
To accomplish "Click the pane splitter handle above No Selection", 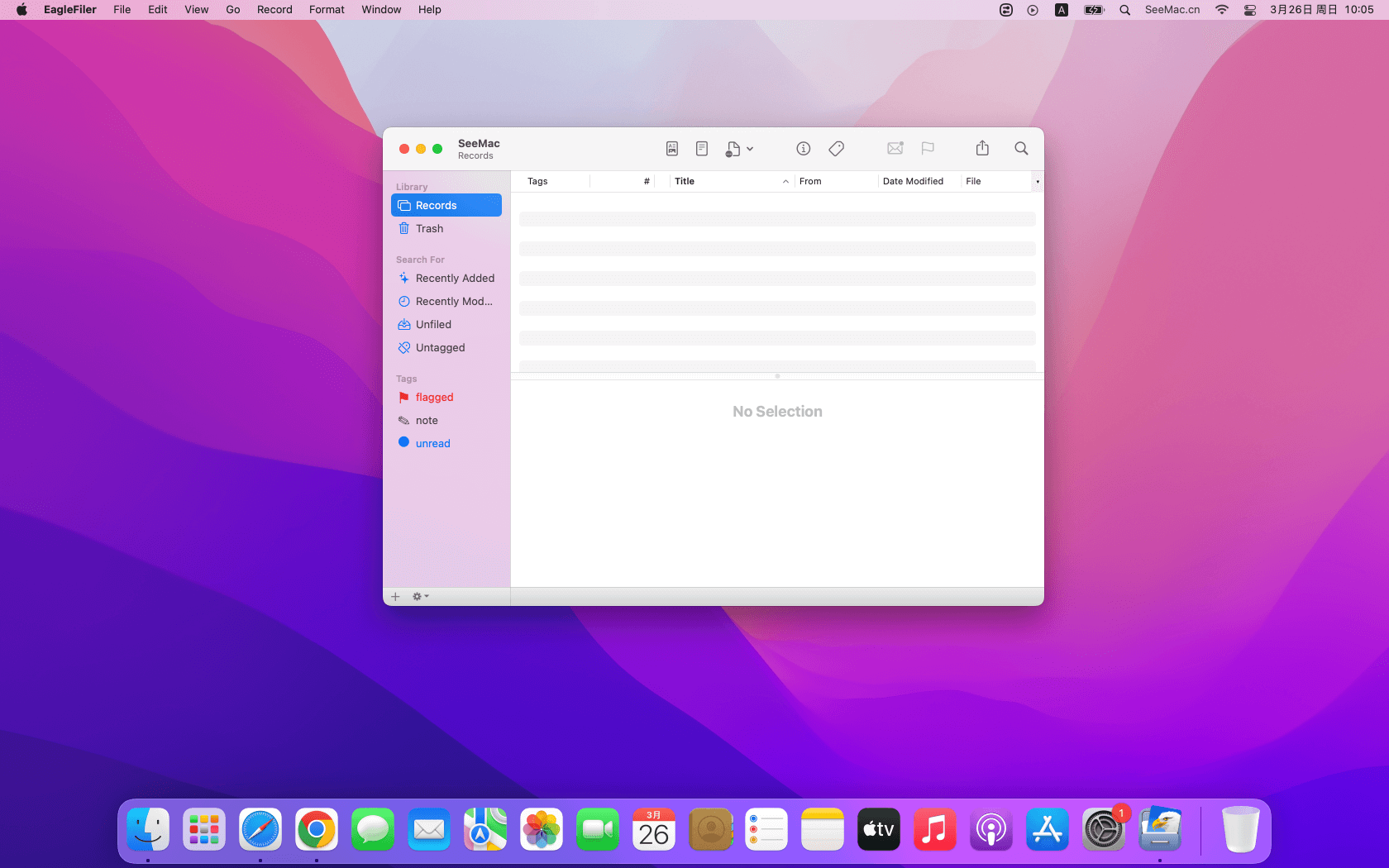I will point(777,376).
